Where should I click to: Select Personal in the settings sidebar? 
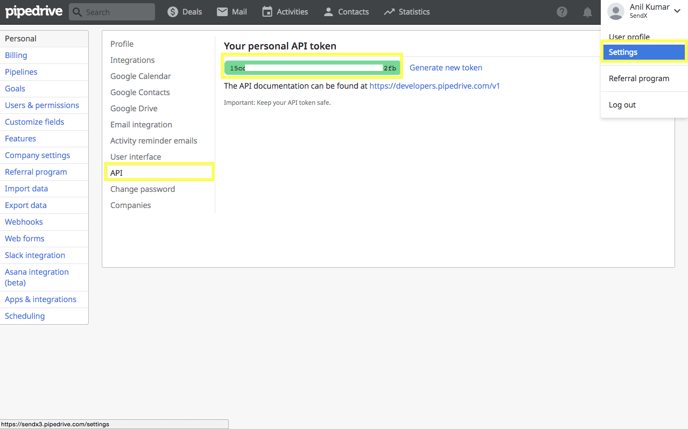click(44, 39)
